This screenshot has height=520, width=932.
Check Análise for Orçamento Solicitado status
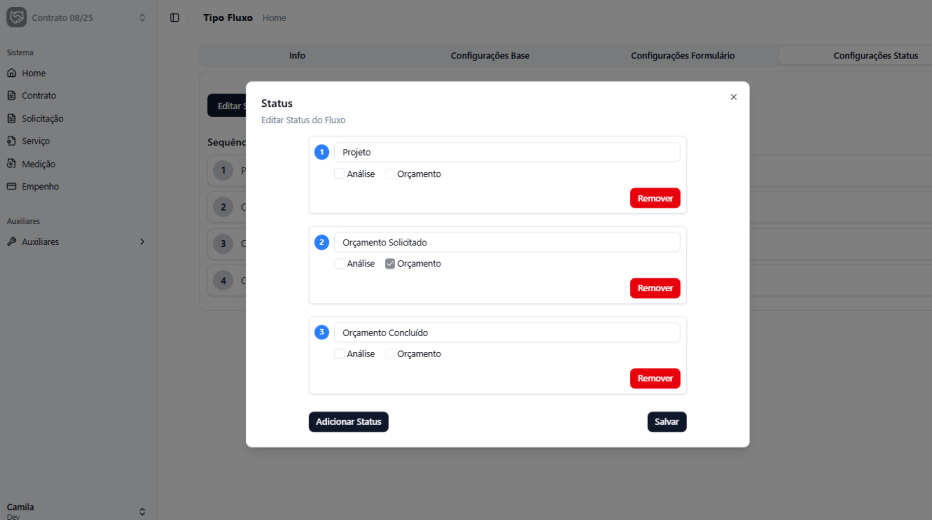[x=339, y=264]
